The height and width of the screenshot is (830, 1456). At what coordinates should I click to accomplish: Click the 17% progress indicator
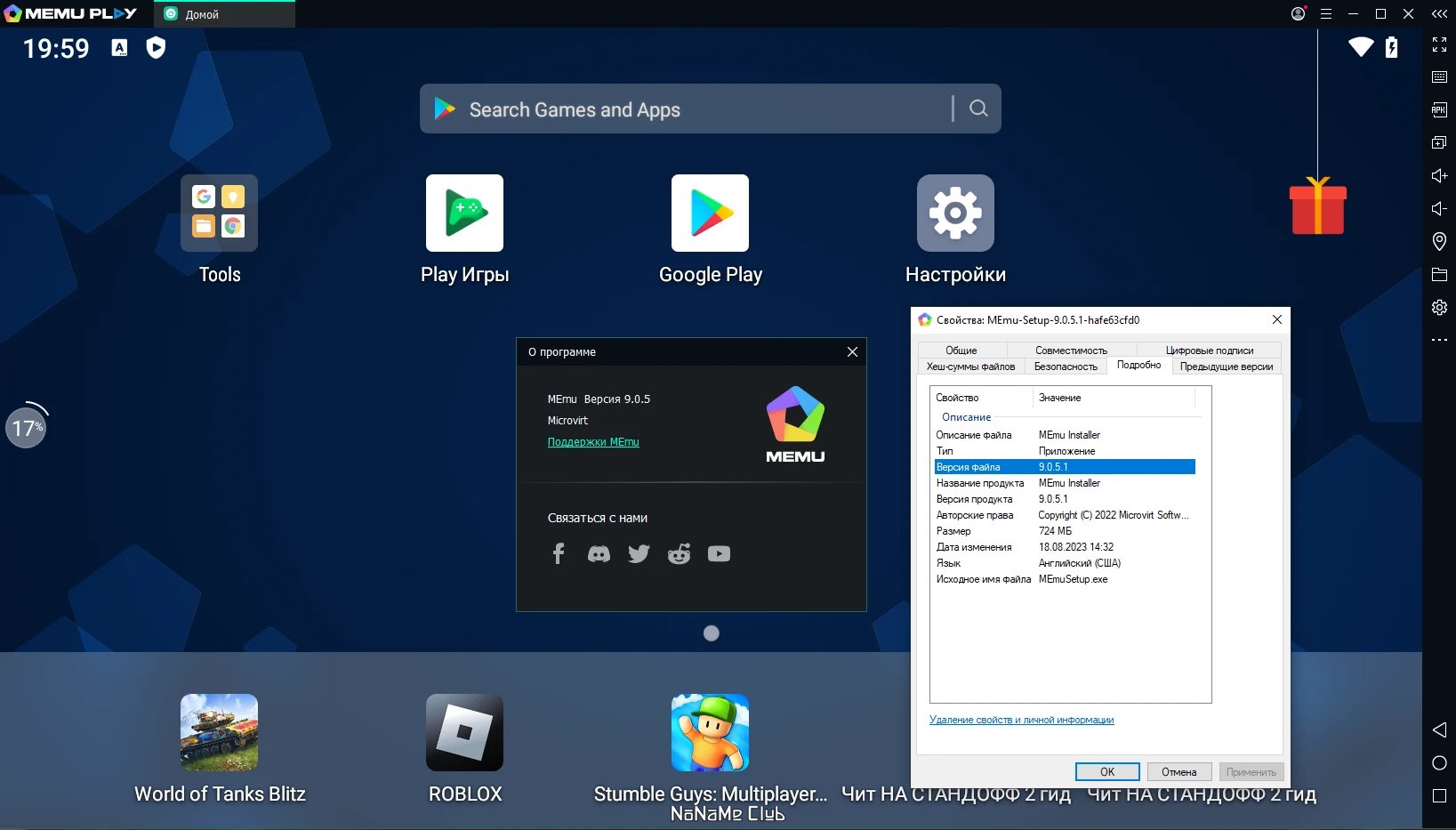(x=27, y=428)
